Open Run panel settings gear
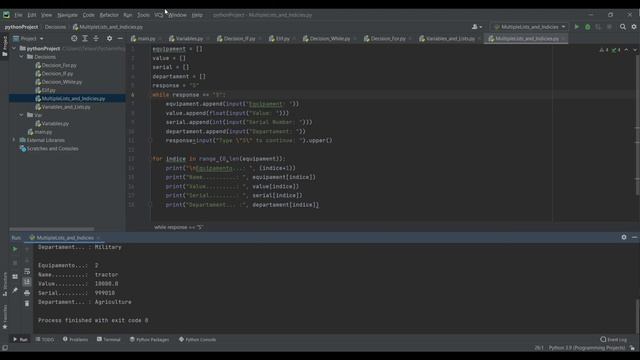This screenshot has width=640, height=360. [624, 237]
